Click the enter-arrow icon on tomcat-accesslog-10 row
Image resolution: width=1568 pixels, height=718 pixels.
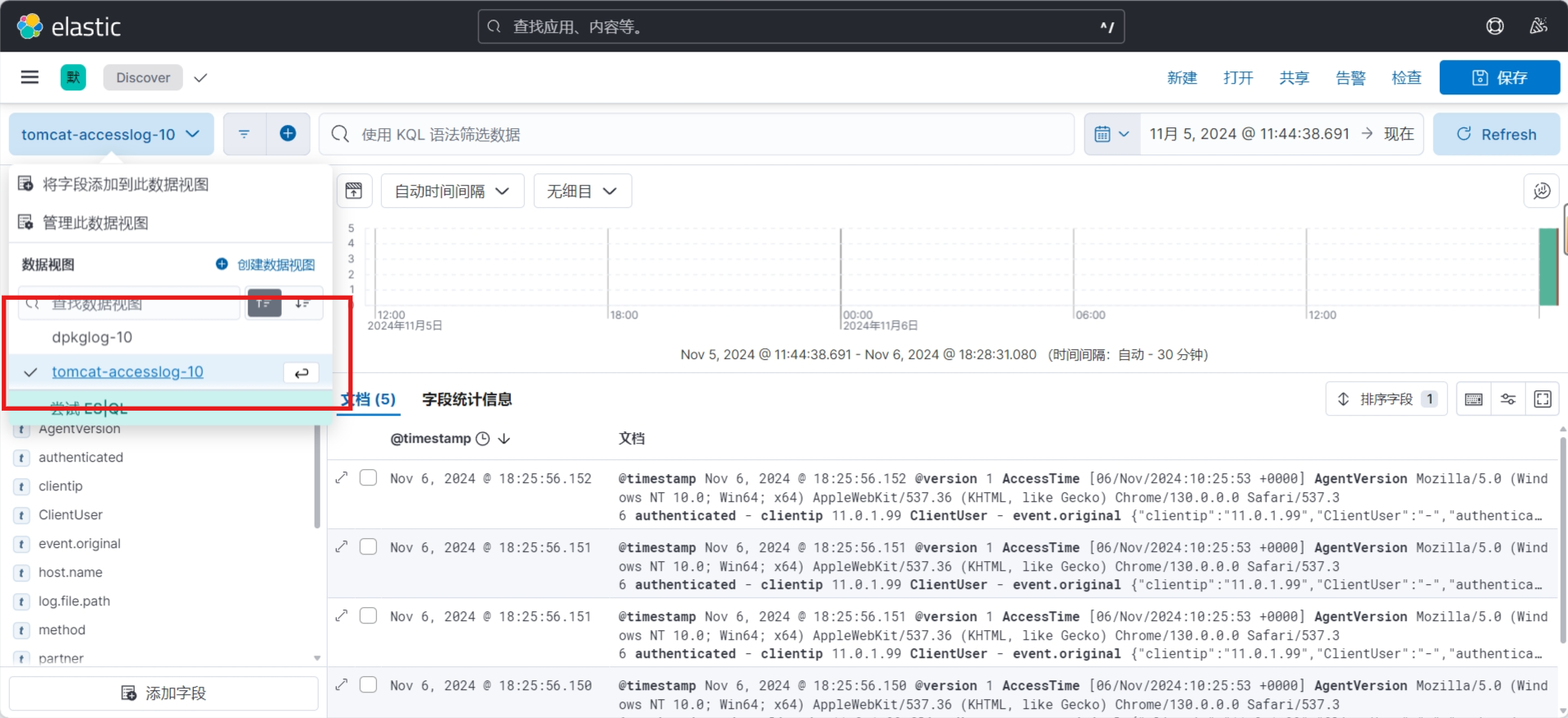[301, 373]
